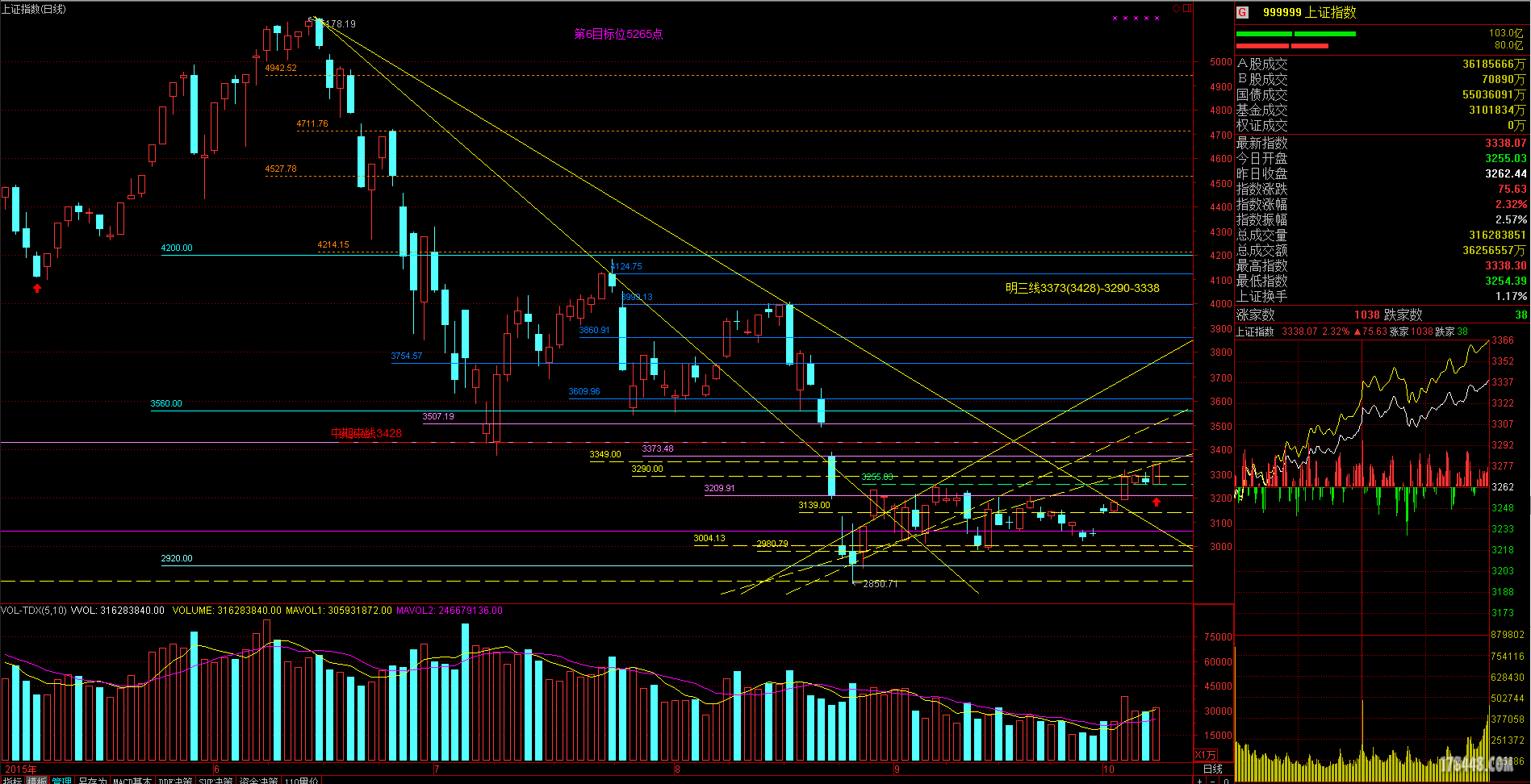1531x784 pixels.
Task: Open the 管理 tab
Action: coord(62,780)
